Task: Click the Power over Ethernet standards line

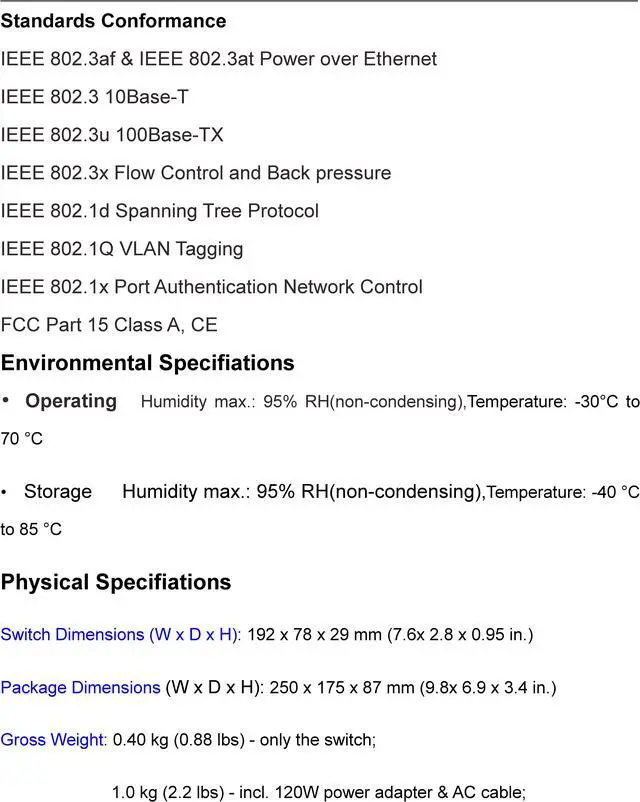Action: [x=218, y=59]
